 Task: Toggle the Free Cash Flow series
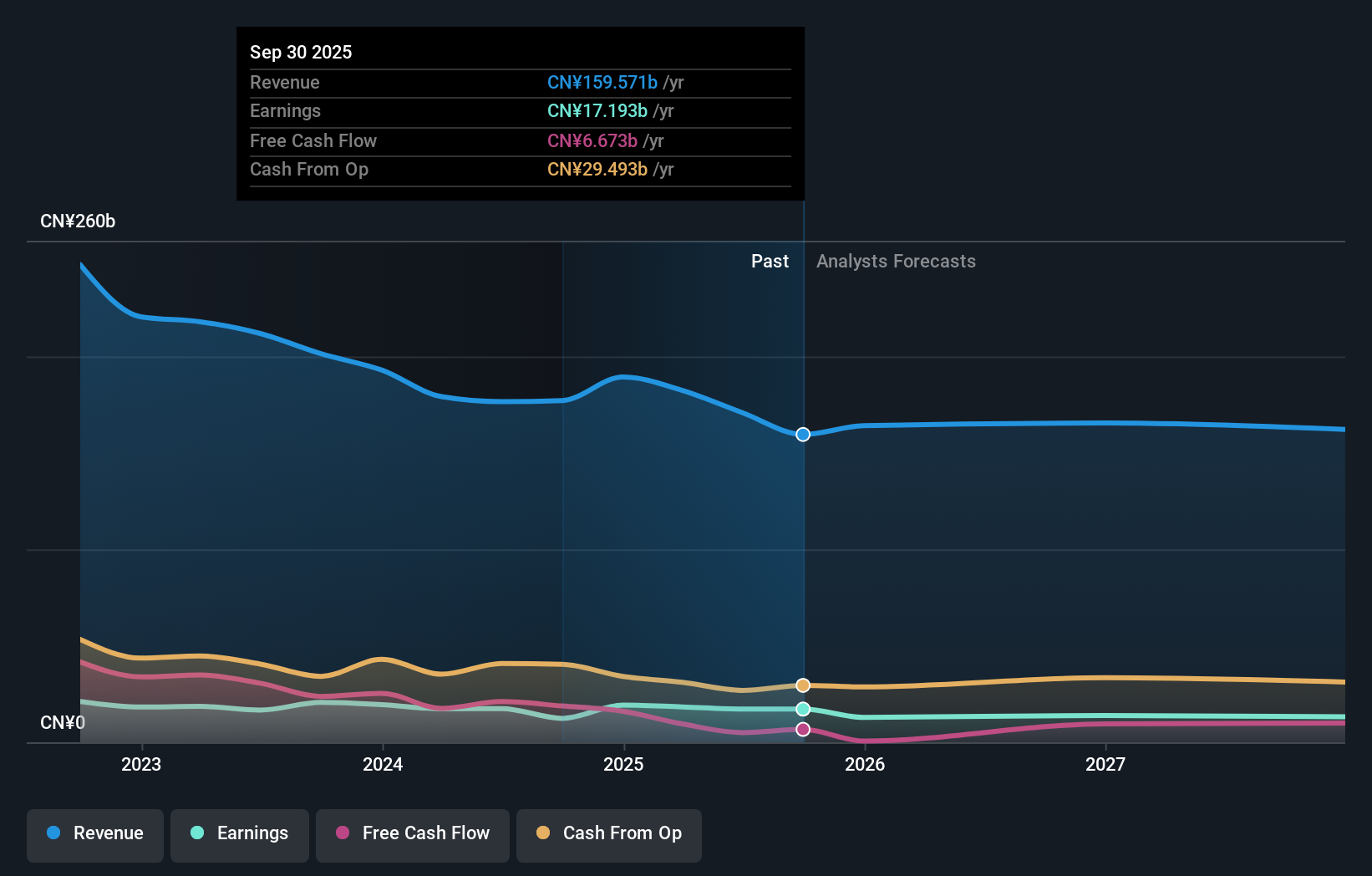[412, 834]
